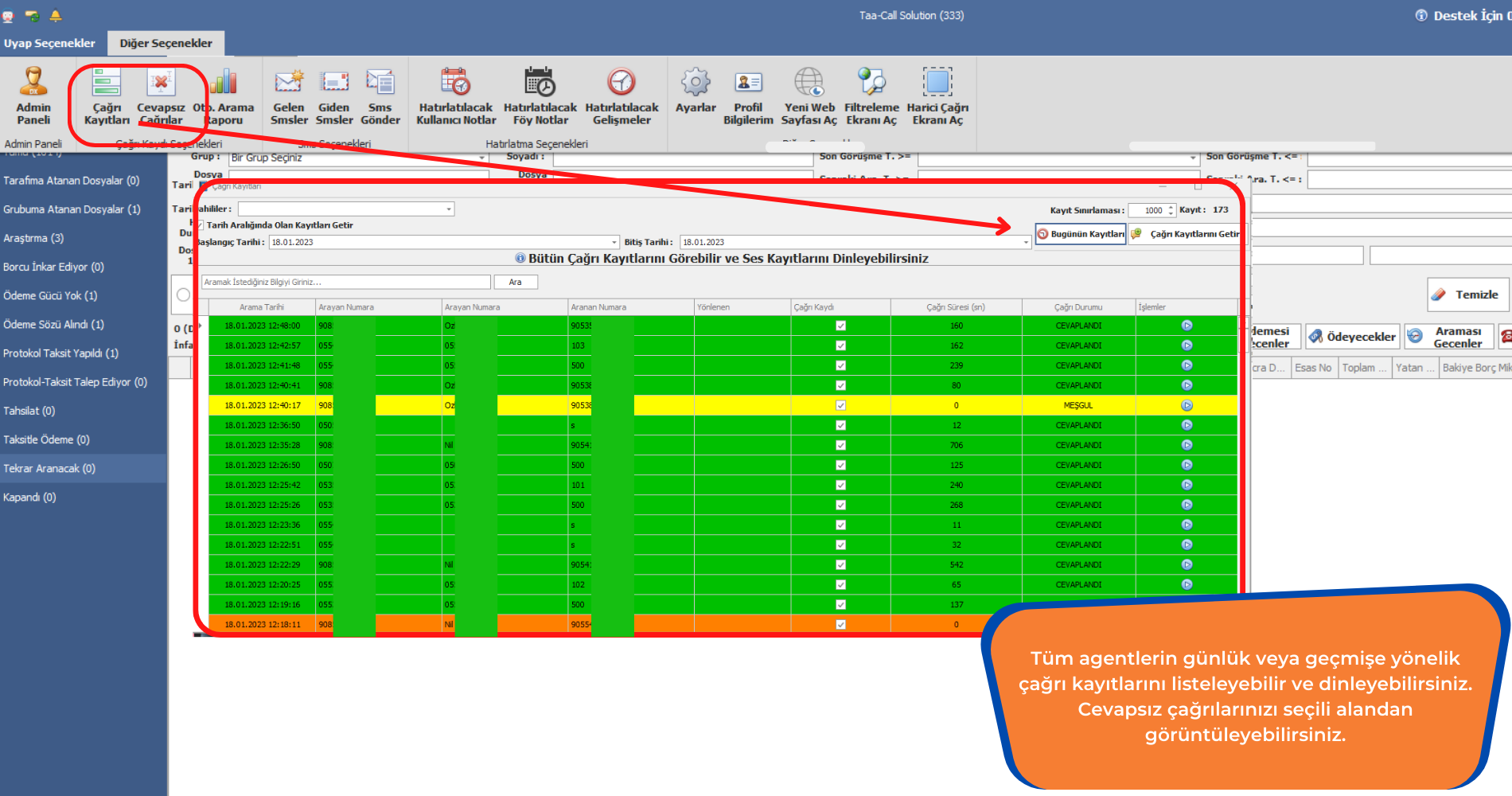The image size is (1512, 796).
Task: Toggle Çağrı Kaydı checkbox for 12:42:57 row
Action: coord(840,345)
